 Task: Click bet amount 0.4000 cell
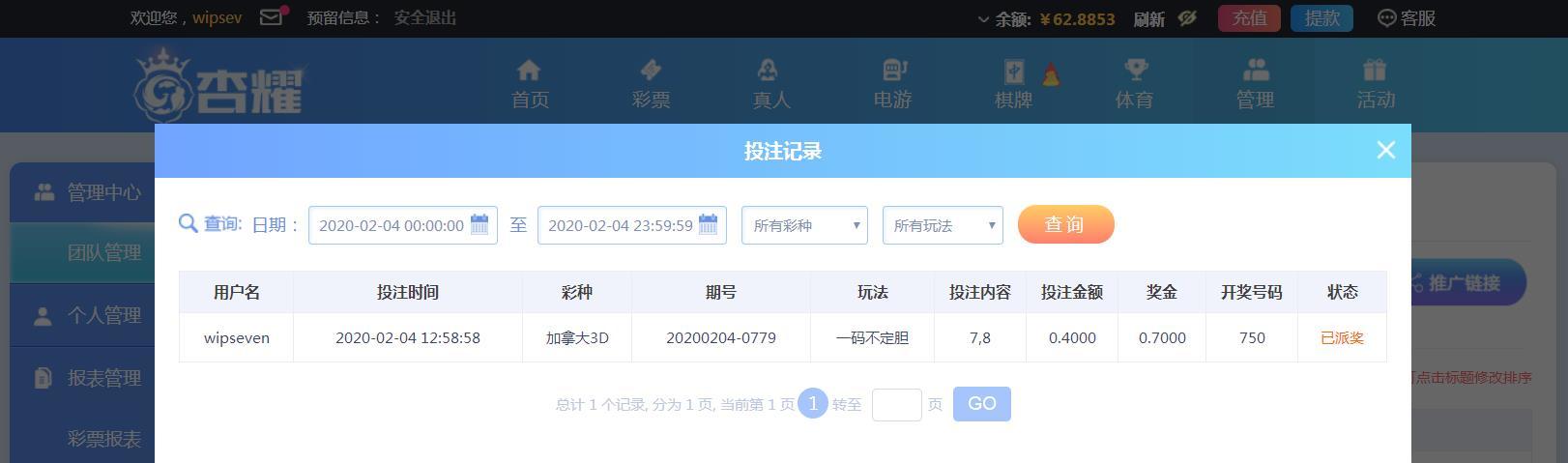tap(1072, 337)
